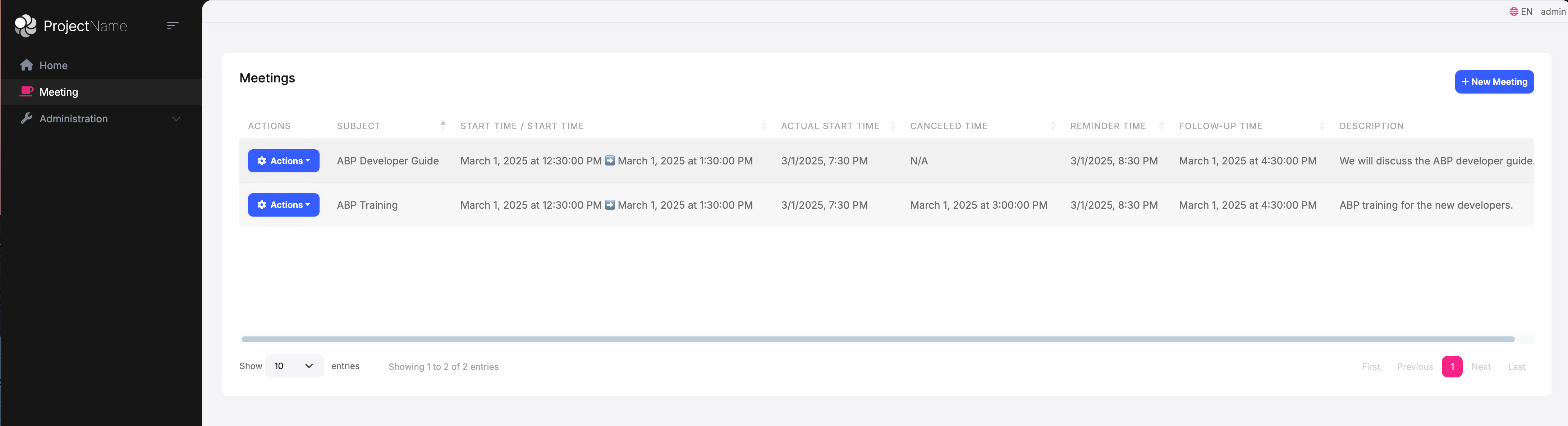The height and width of the screenshot is (426, 1568).
Task: Open Actions dropdown for ABP Training
Action: pos(284,205)
